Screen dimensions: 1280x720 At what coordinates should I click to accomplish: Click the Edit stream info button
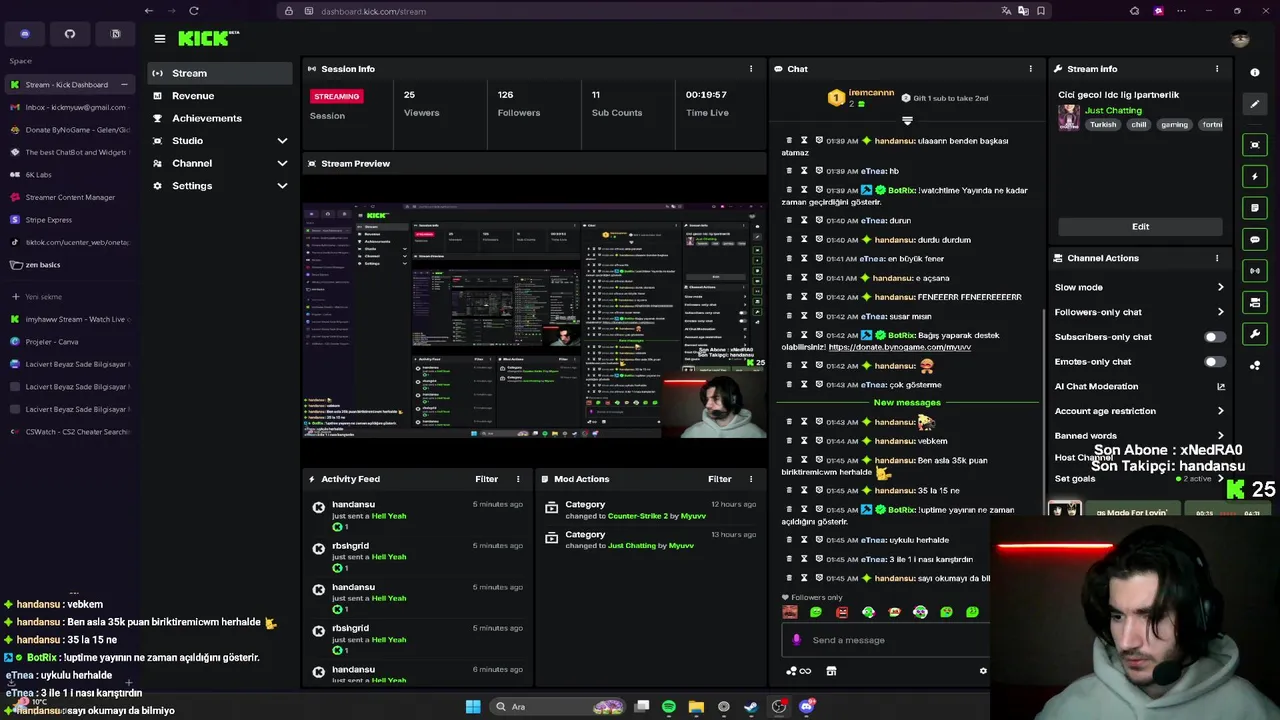(x=1140, y=227)
